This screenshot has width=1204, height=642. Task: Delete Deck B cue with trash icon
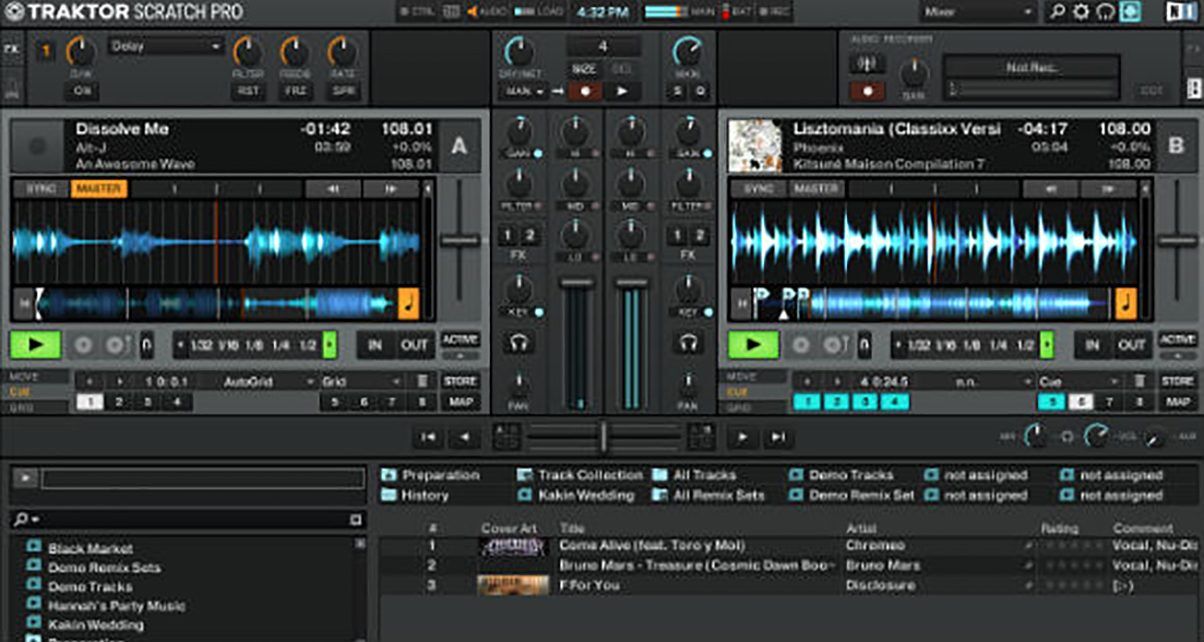pyautogui.click(x=1139, y=381)
